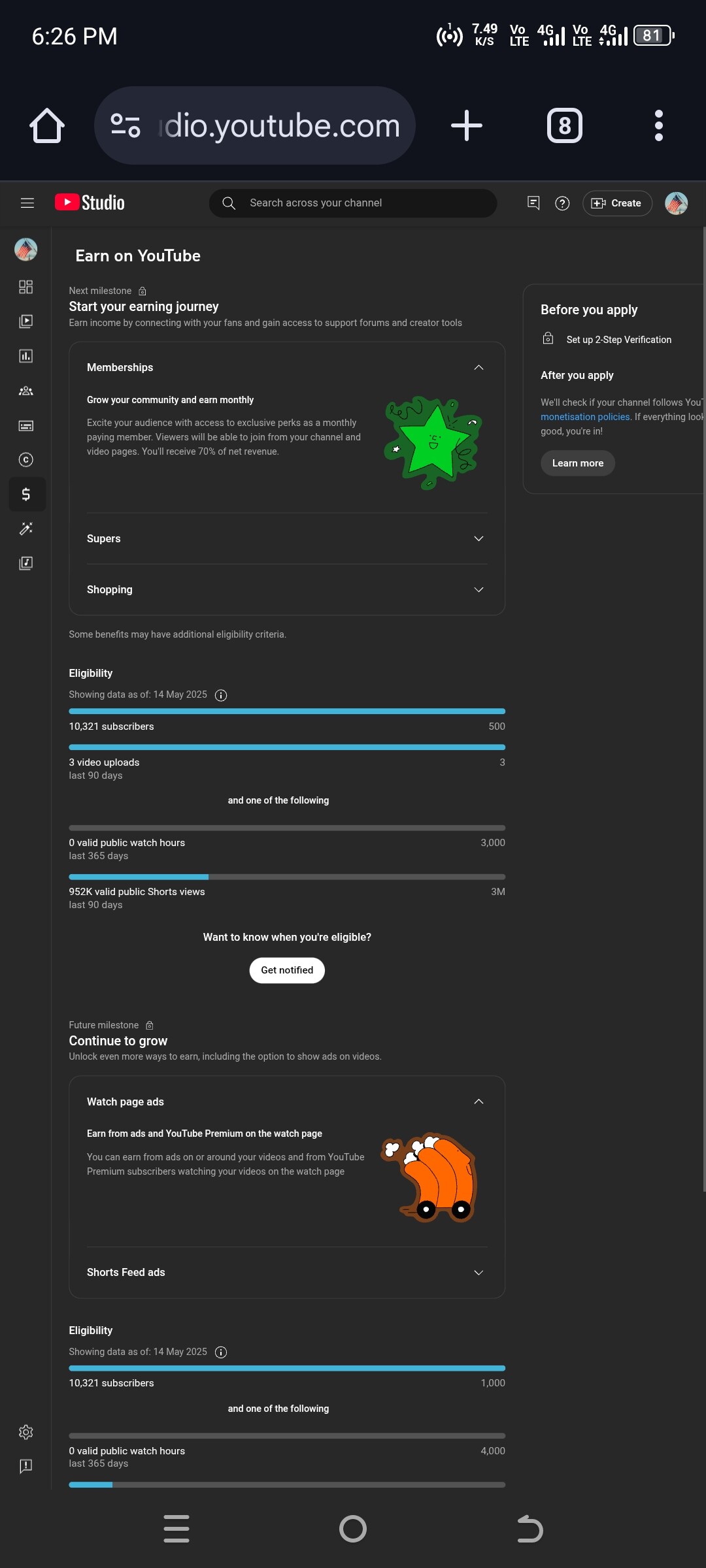Open a new browser tab

click(467, 125)
